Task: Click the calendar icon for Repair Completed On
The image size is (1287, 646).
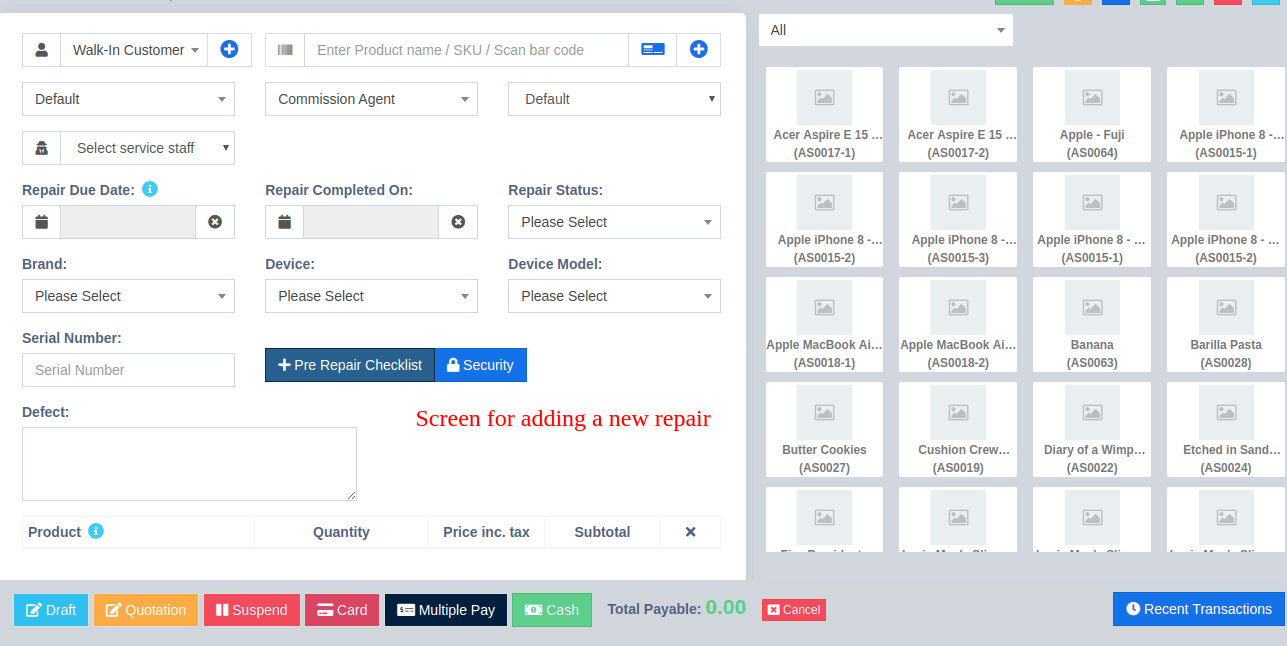Action: pos(285,222)
